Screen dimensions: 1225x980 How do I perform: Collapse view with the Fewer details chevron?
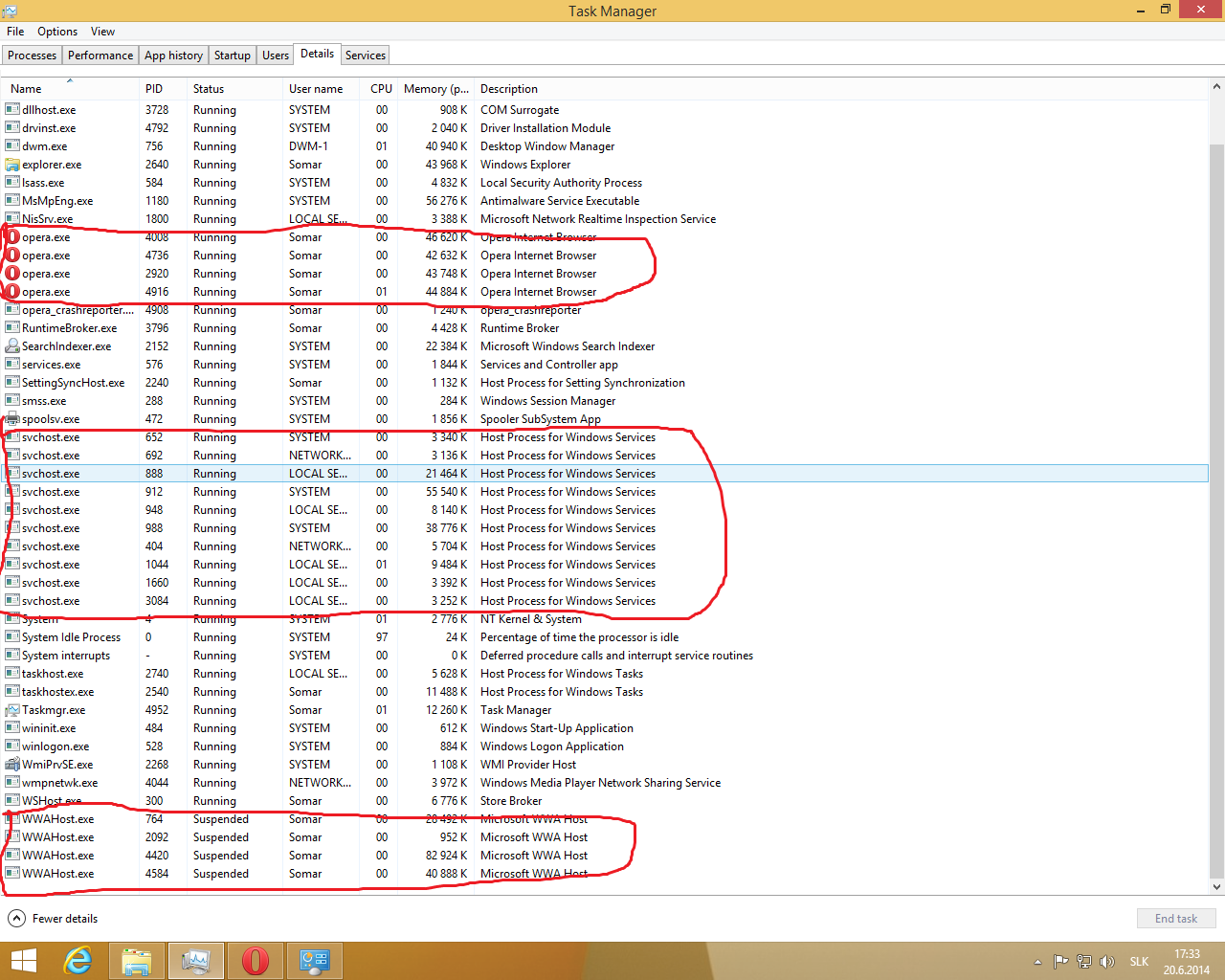(x=17, y=919)
